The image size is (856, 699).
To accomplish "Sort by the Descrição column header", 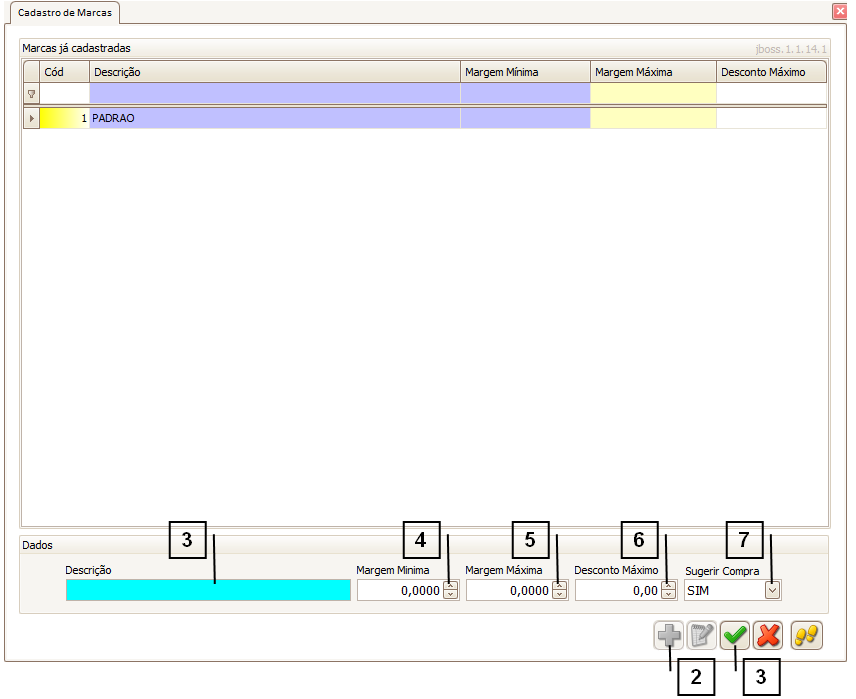I will coord(274,72).
